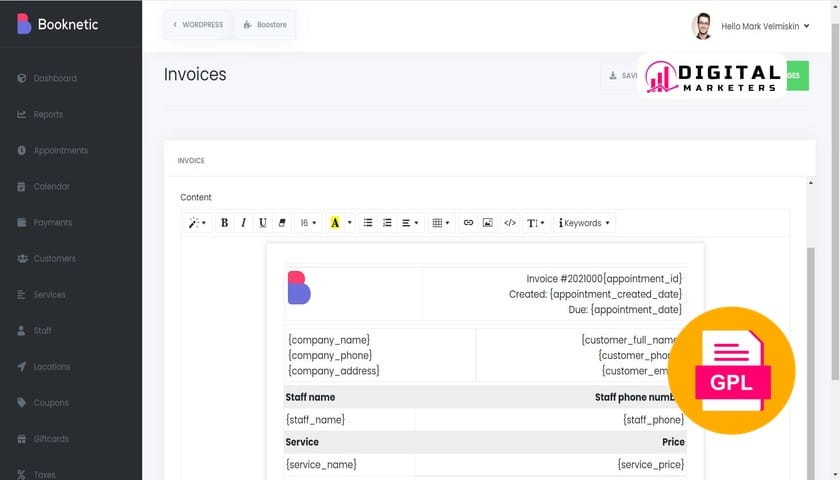The width and height of the screenshot is (840, 480).
Task: Insert a picture via image icon
Action: [x=488, y=223]
